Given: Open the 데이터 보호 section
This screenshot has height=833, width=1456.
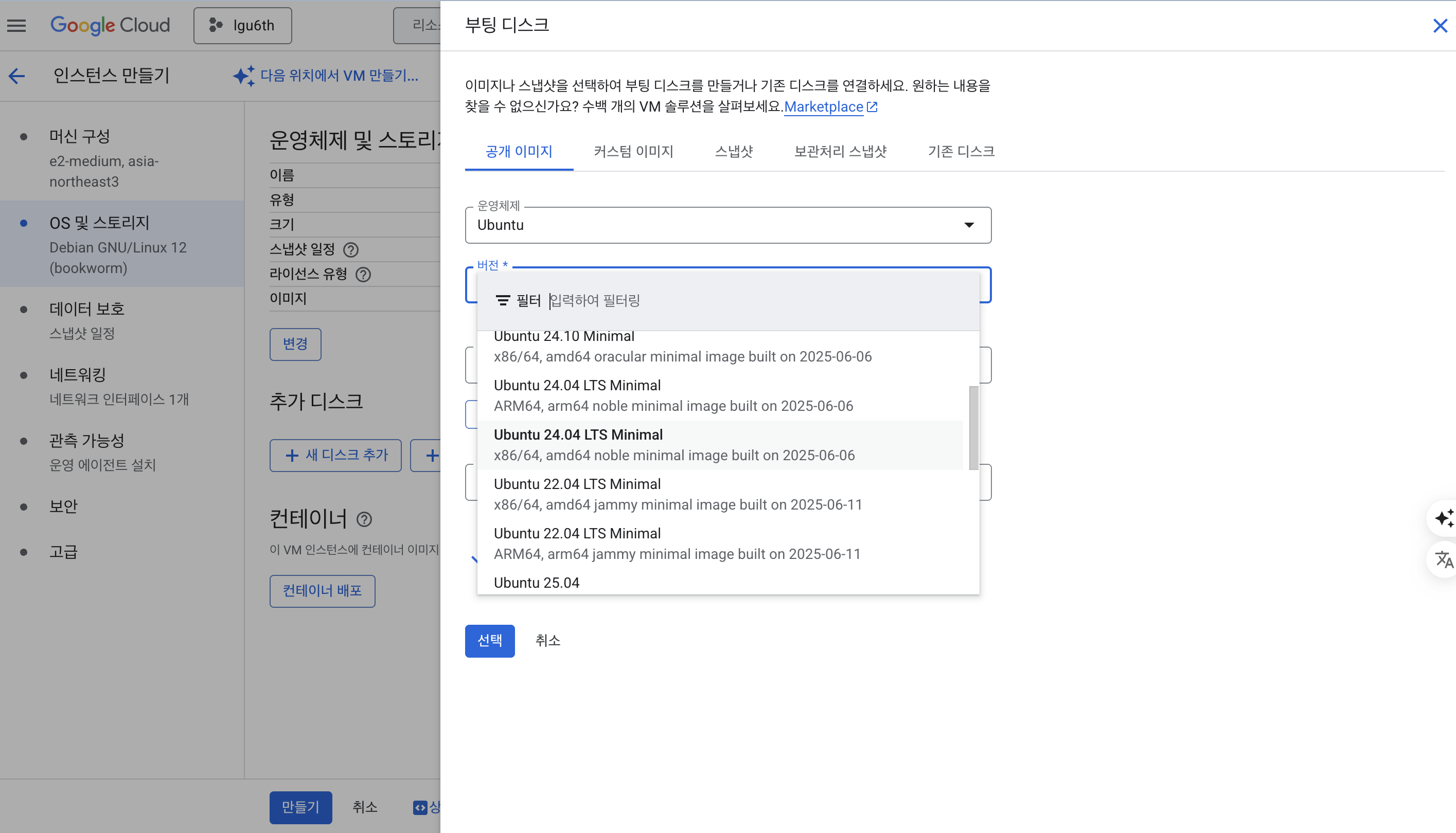Looking at the screenshot, I should pyautogui.click(x=122, y=320).
